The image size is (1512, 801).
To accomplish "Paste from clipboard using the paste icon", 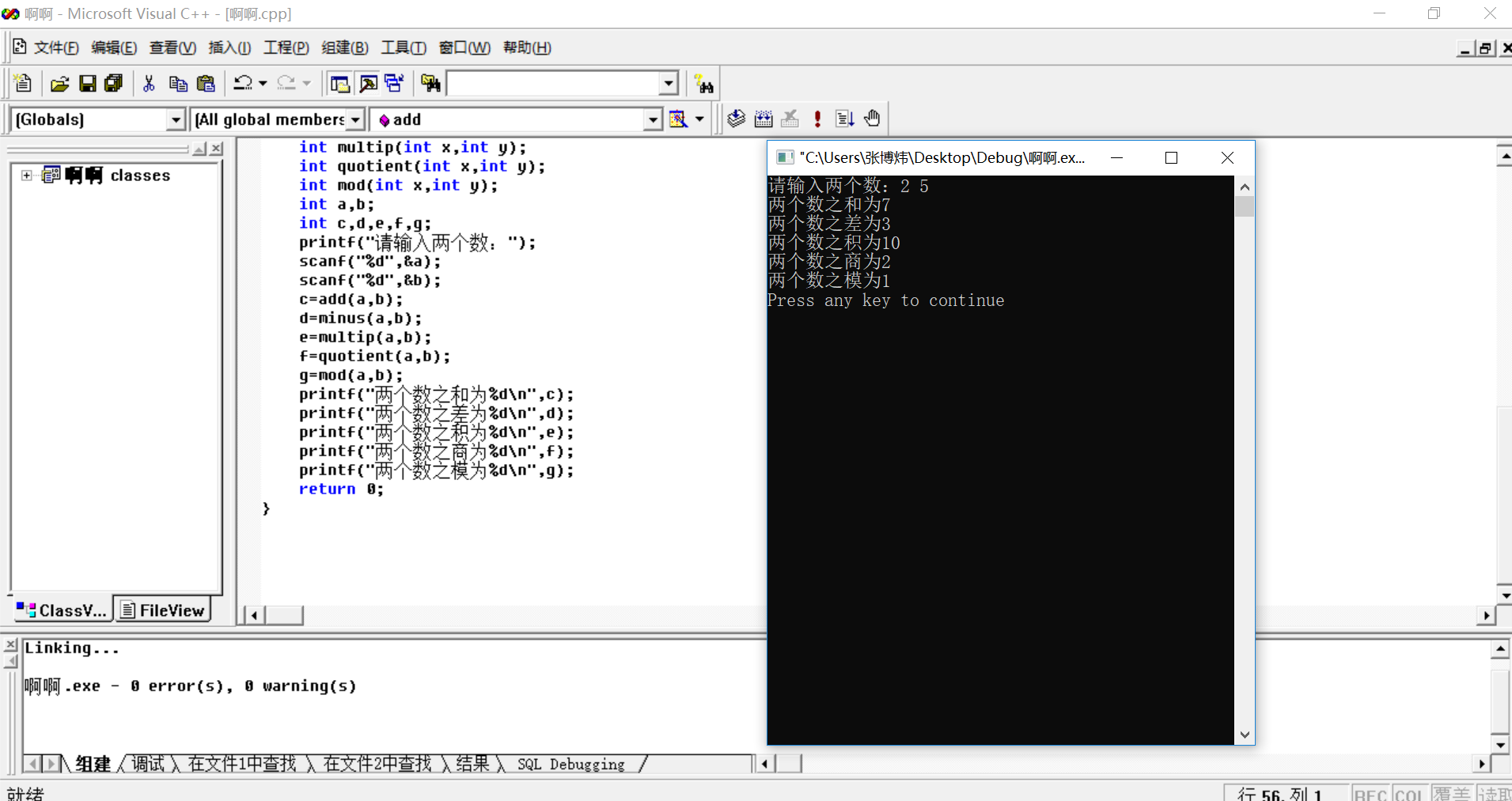I will pos(206,83).
